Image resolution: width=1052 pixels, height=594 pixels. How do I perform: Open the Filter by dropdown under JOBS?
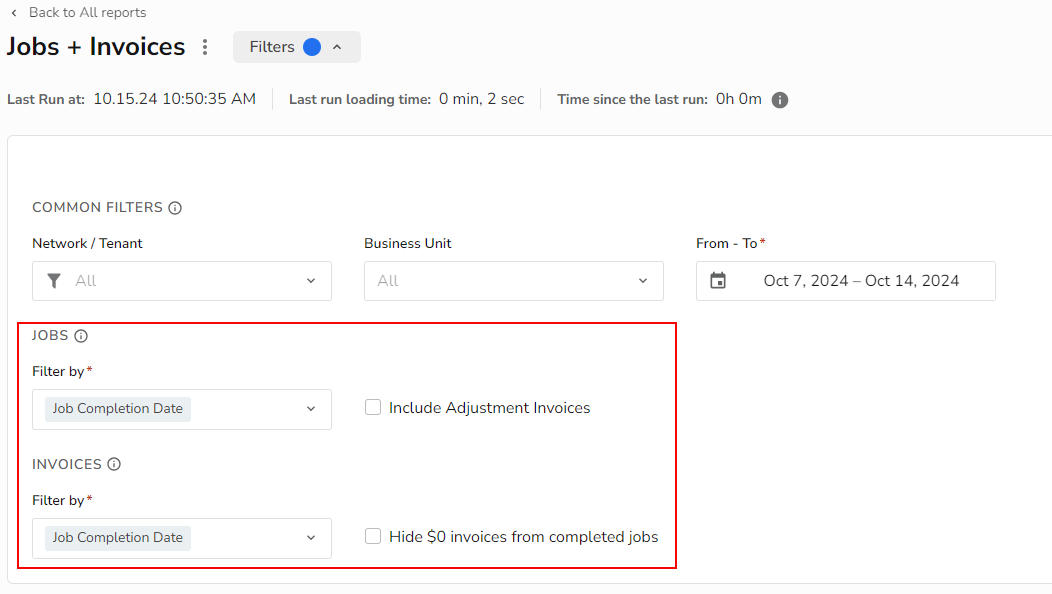pyautogui.click(x=310, y=409)
